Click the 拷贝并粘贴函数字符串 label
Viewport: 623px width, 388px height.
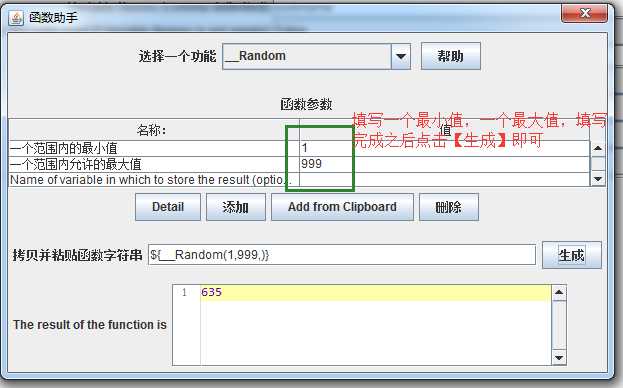coord(77,255)
